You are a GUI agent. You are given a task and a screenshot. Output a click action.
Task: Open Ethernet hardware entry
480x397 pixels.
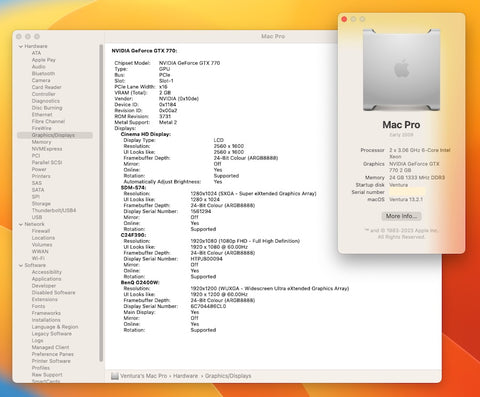point(42,115)
